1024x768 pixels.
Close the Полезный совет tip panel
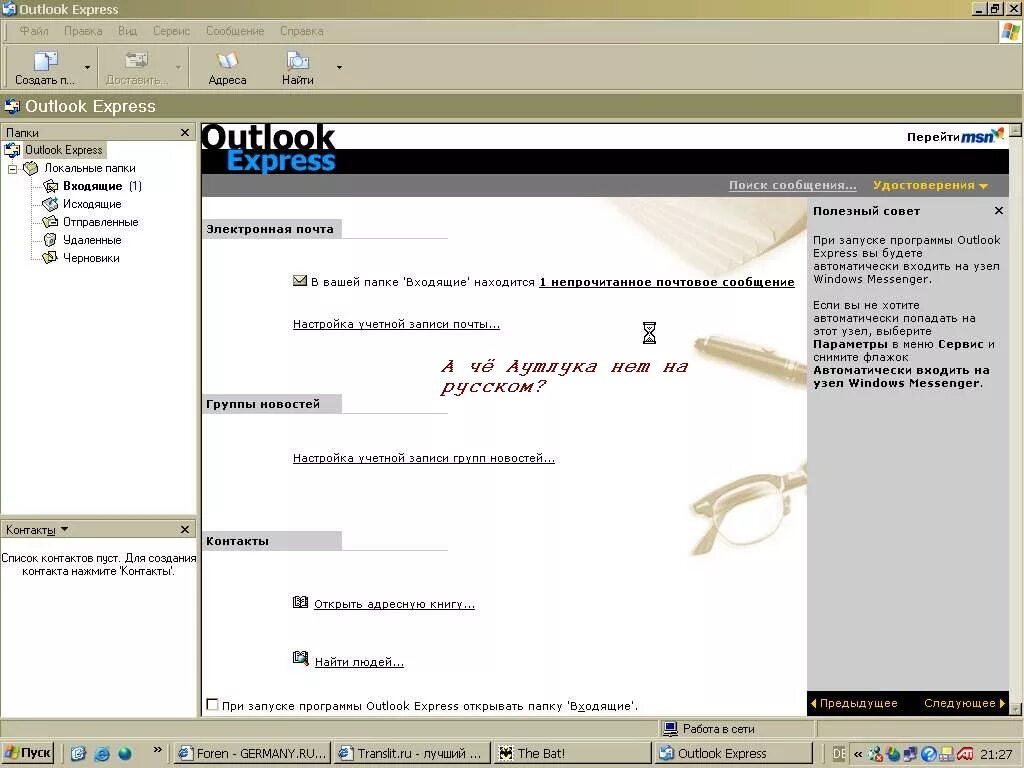pos(999,210)
